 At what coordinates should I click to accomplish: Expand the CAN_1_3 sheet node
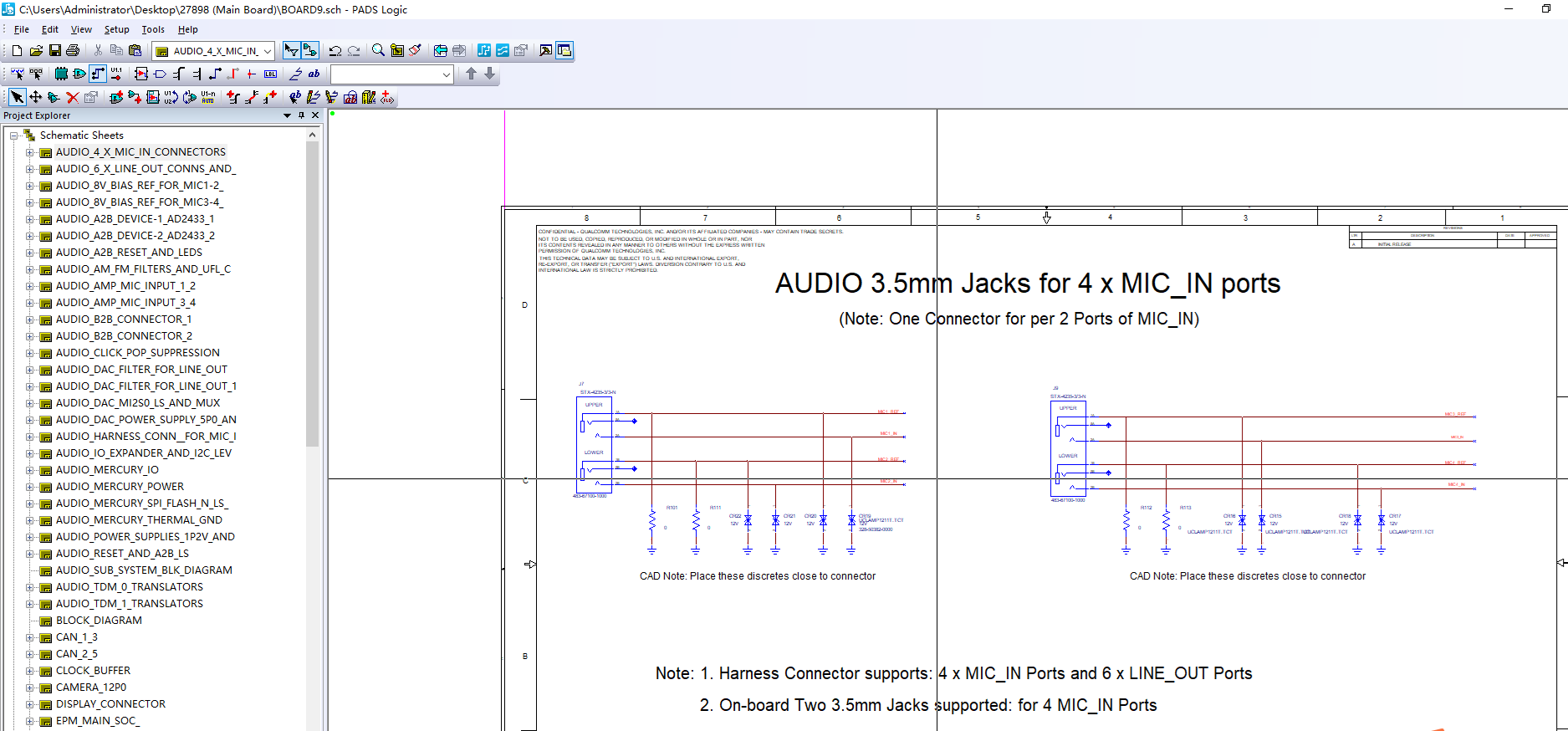click(29, 637)
